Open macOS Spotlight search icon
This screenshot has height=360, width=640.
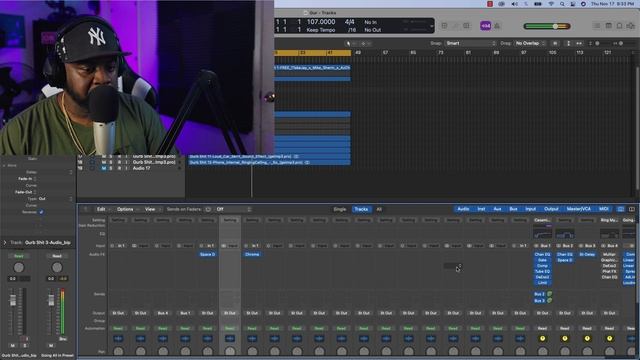562,4
